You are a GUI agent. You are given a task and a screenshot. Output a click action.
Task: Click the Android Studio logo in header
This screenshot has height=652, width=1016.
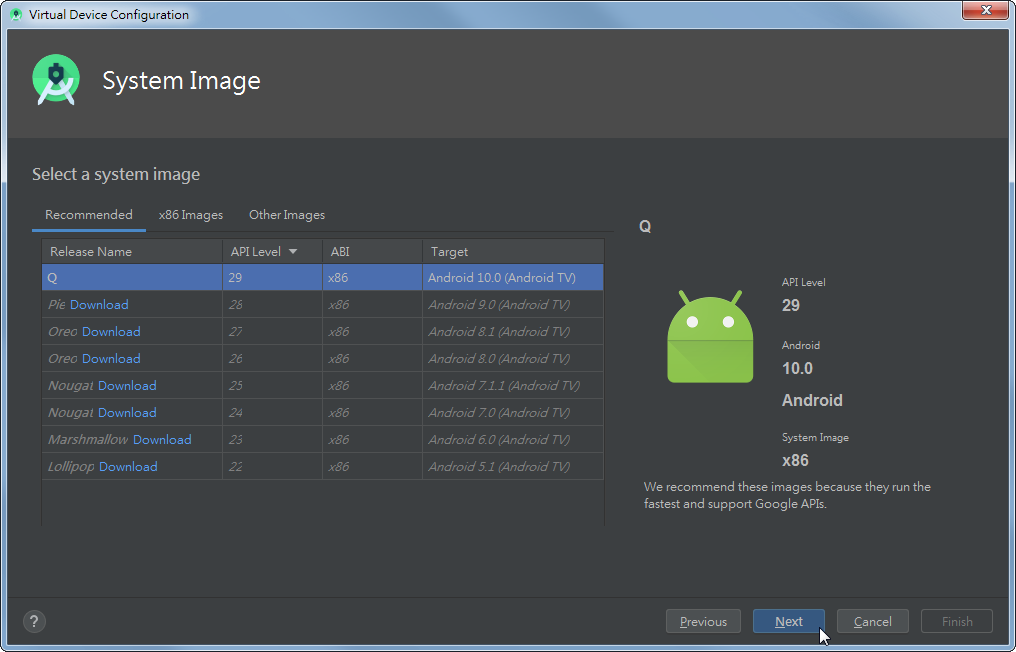[56, 80]
